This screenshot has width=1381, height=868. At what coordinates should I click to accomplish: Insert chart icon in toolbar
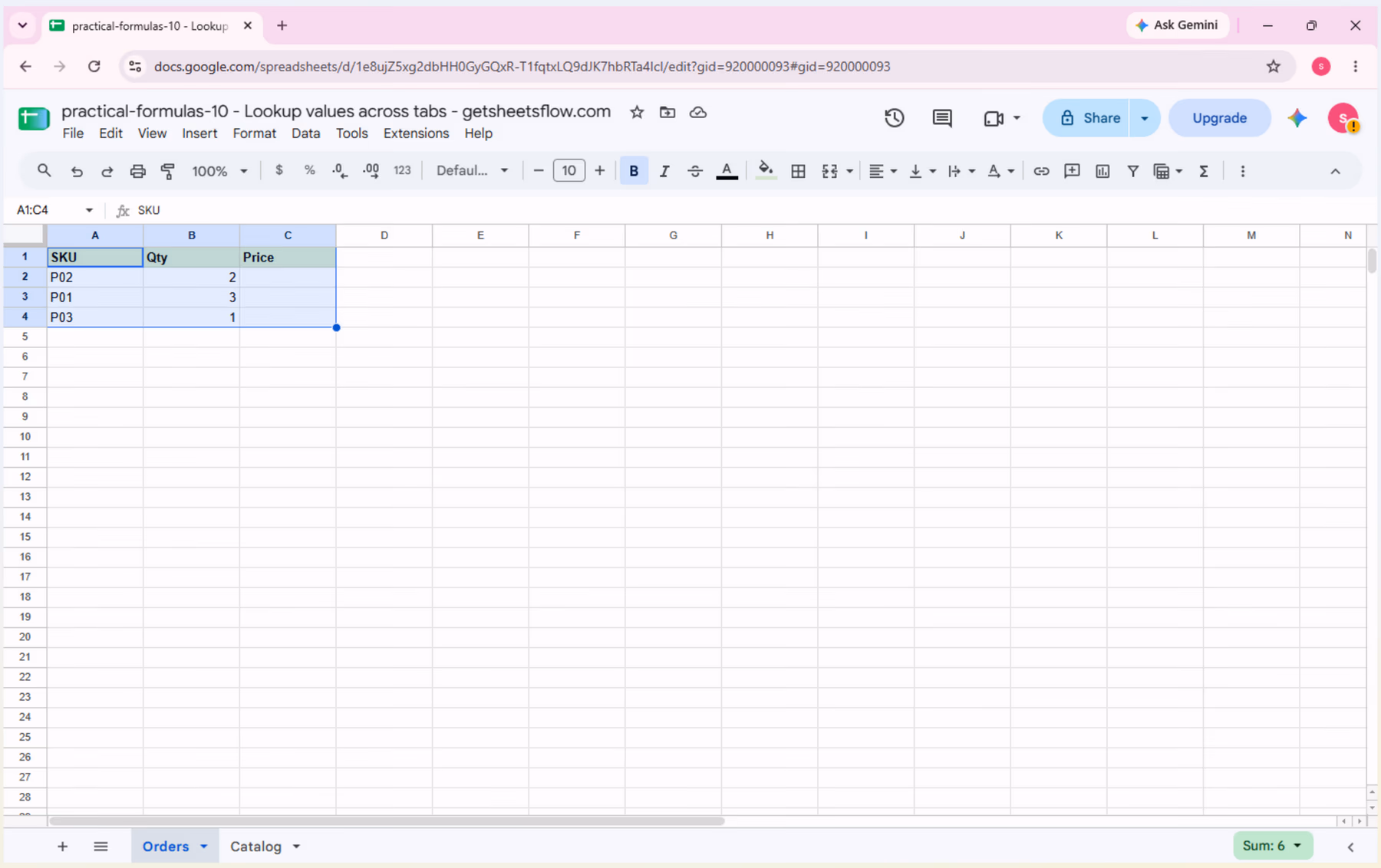coord(1102,171)
